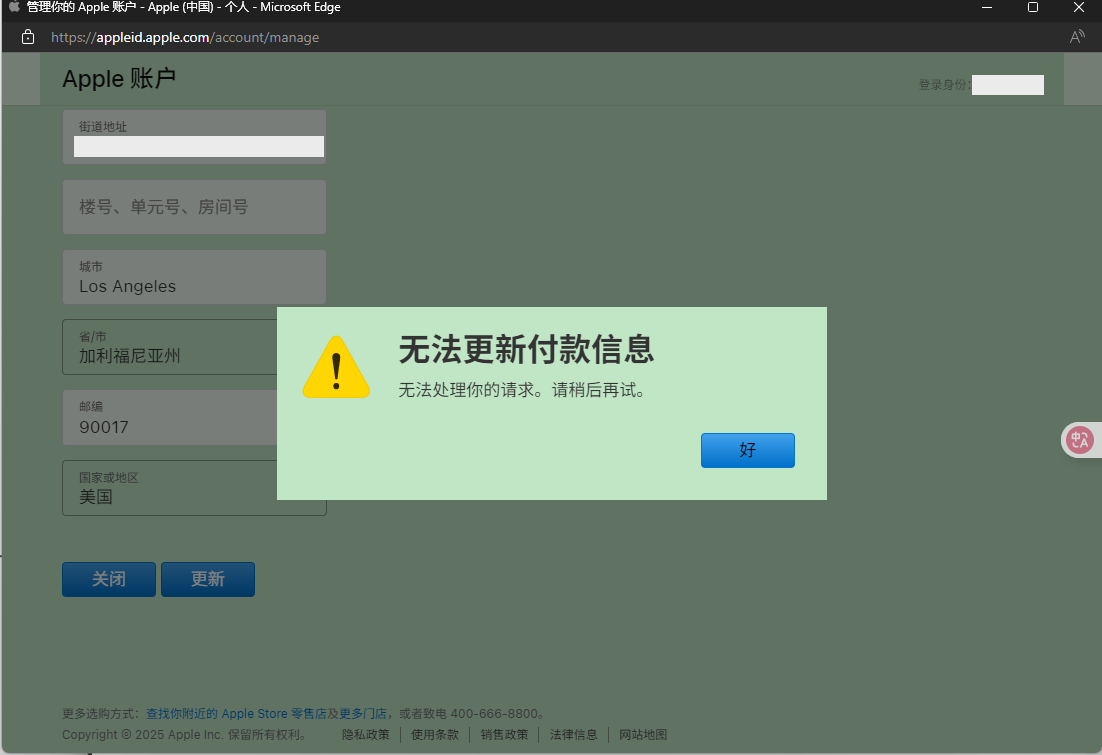Open the 国家或地区 dropdown showing 美国
The height and width of the screenshot is (755, 1102).
click(194, 488)
